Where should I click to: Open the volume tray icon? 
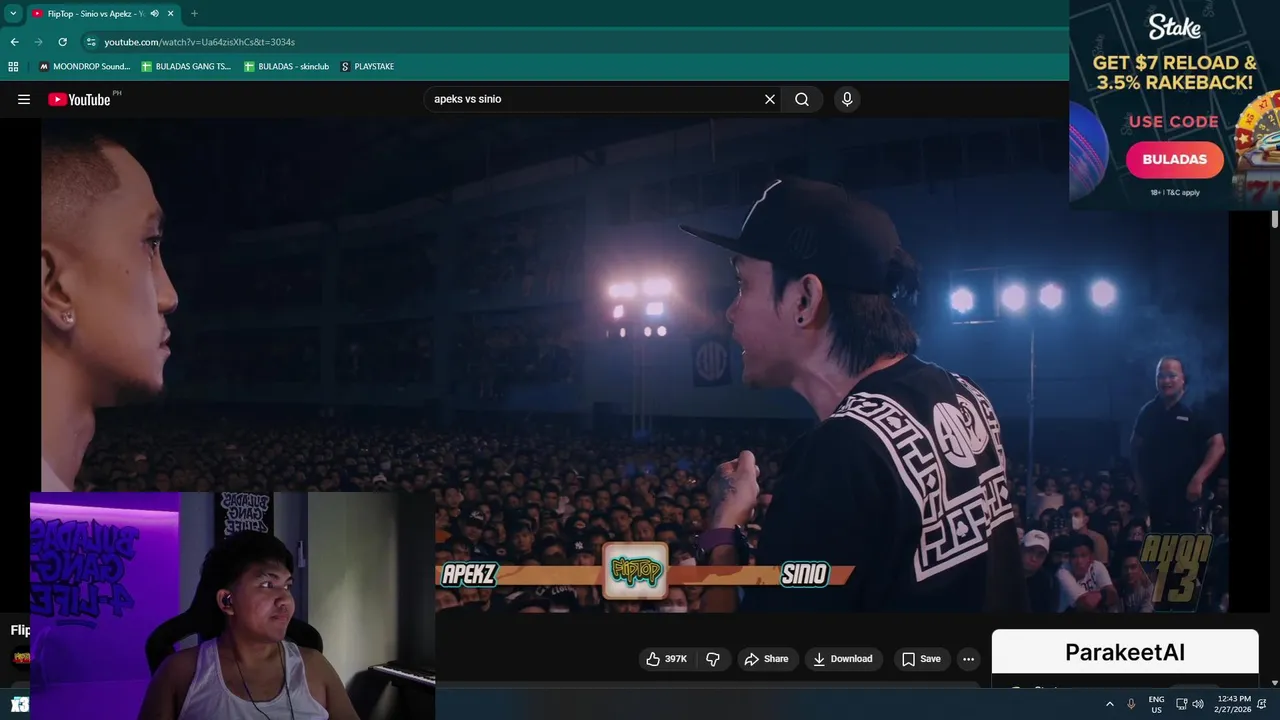tap(1198, 704)
